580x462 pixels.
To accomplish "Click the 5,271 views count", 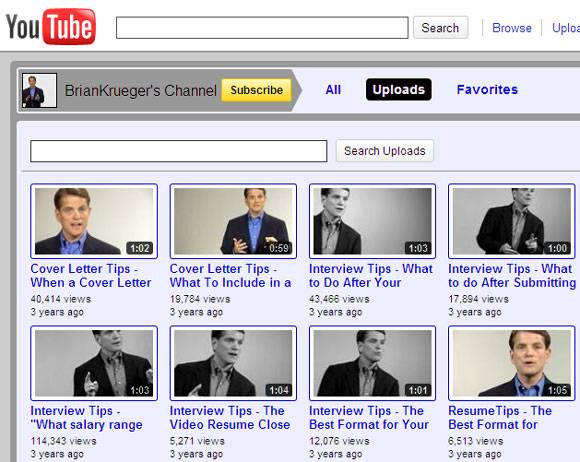I will (197, 441).
